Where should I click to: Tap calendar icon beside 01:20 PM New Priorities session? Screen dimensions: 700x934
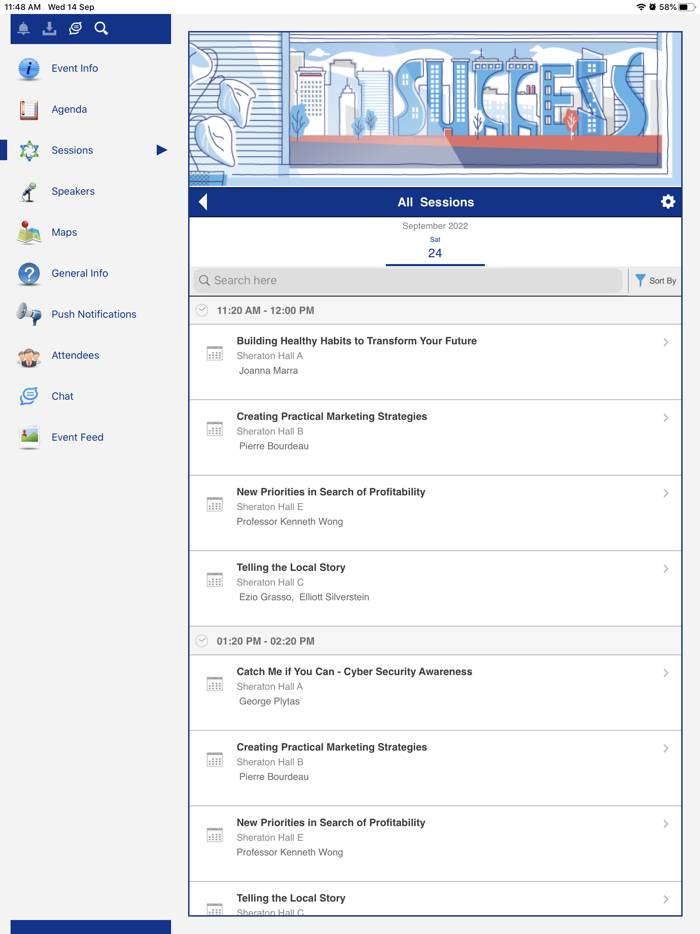[214, 836]
